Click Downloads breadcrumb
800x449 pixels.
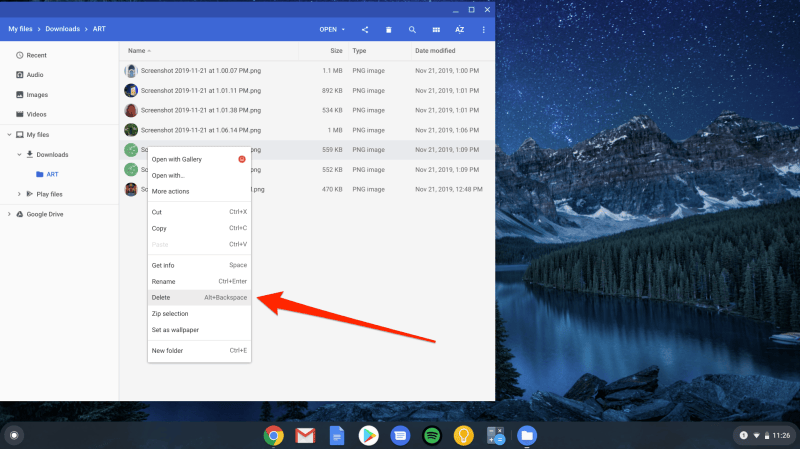pos(63,29)
